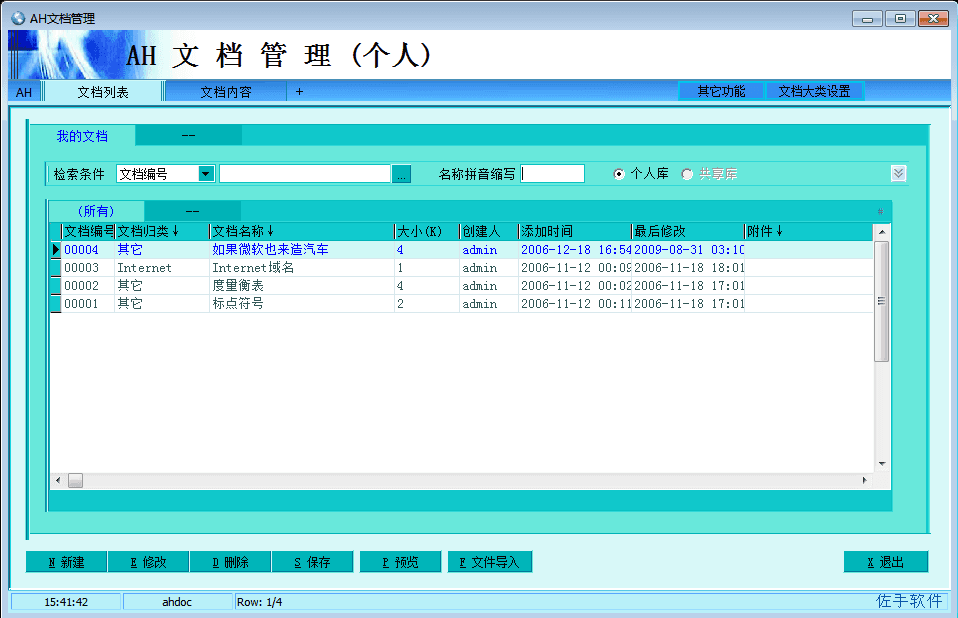Open the 我的文档 tab
This screenshot has height=618, width=958.
pos(82,136)
